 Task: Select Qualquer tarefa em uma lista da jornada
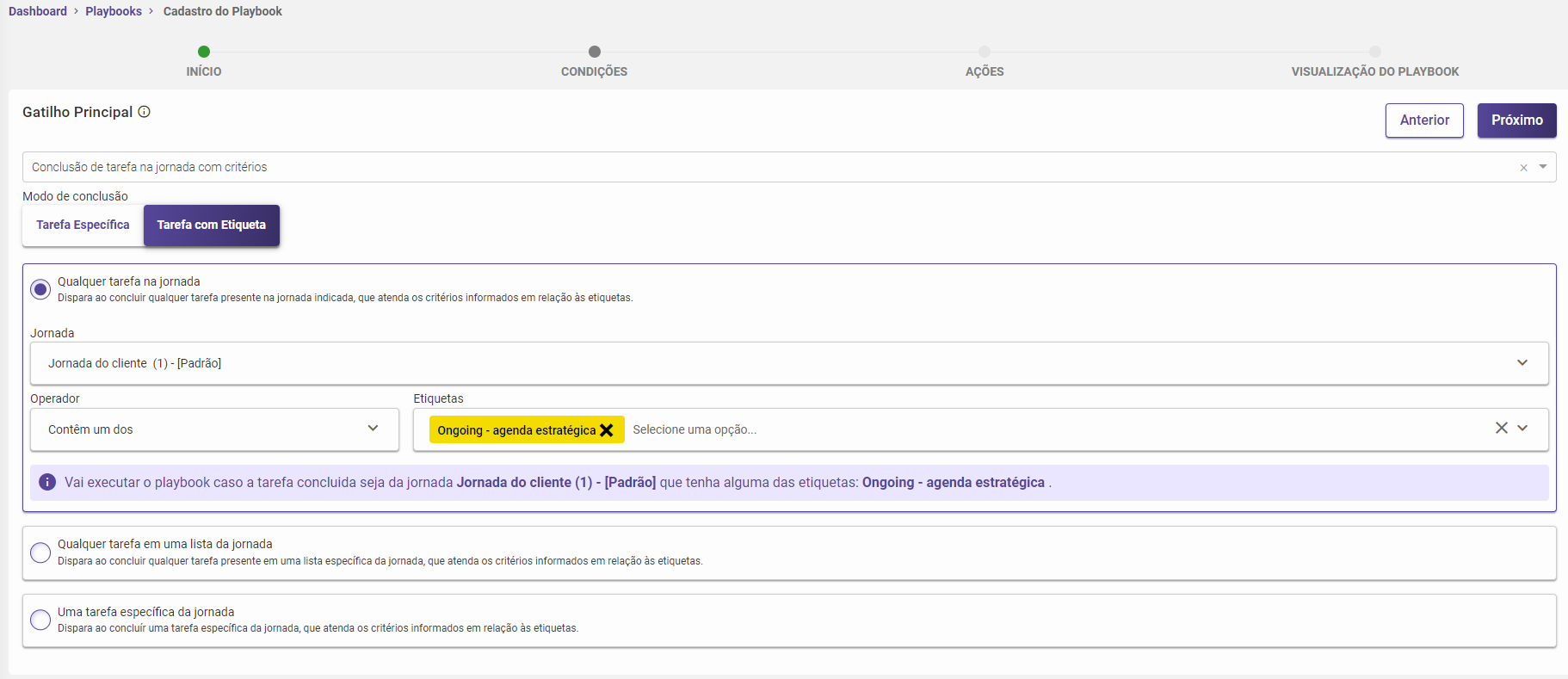tap(40, 552)
